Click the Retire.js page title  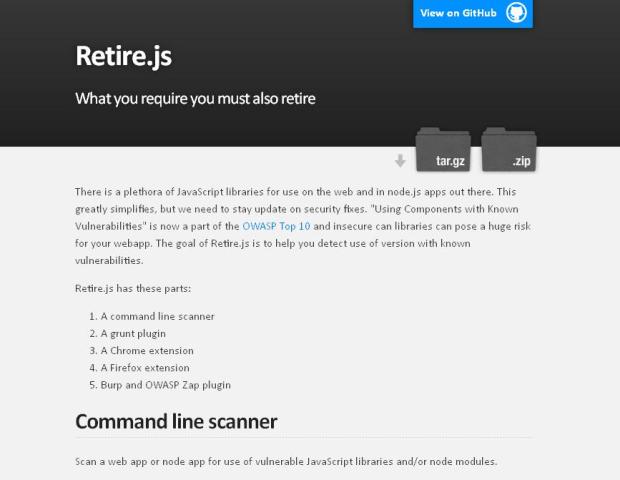[x=123, y=56]
